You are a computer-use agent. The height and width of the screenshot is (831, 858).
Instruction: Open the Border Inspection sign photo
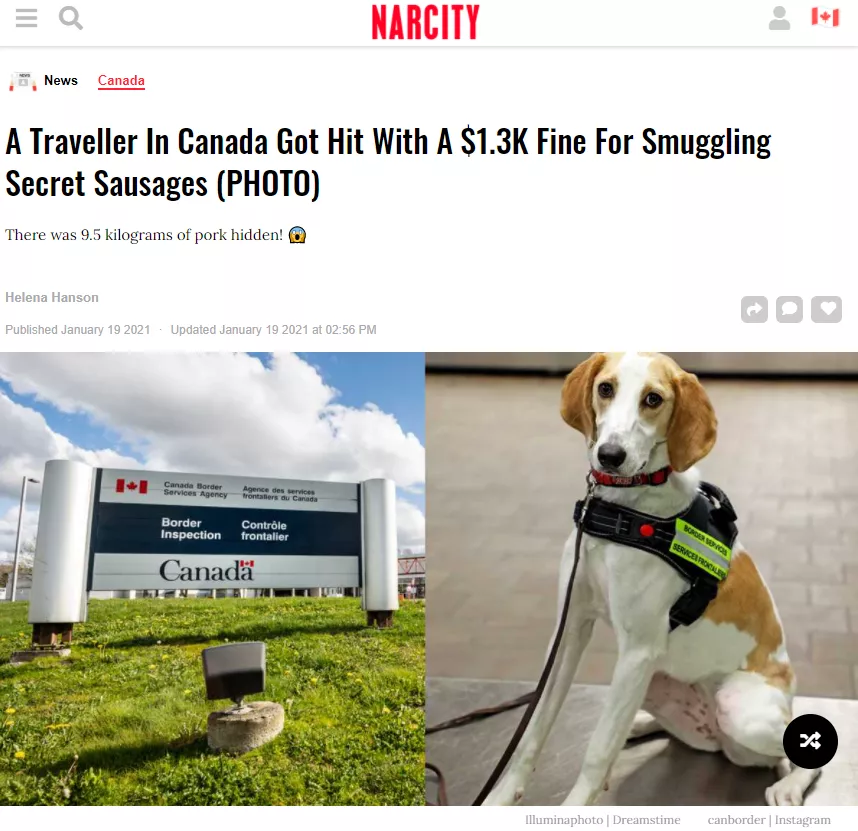[212, 578]
